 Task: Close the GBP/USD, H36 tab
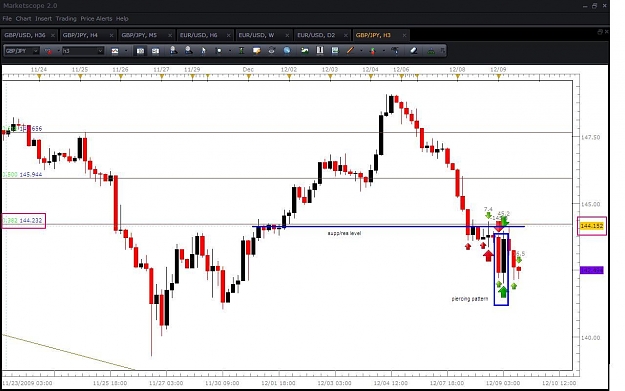click(x=53, y=35)
